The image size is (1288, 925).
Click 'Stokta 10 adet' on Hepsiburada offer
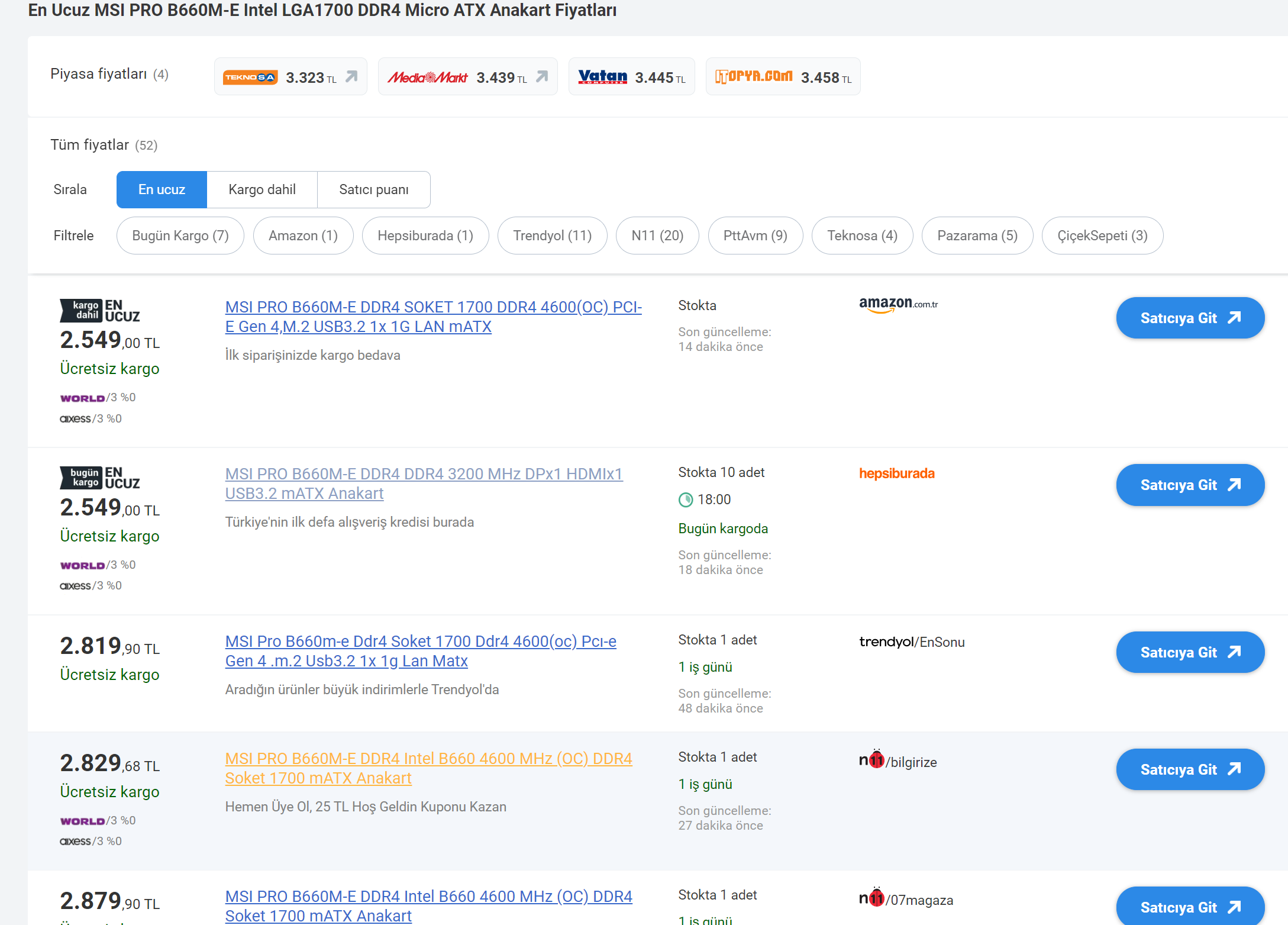(721, 472)
